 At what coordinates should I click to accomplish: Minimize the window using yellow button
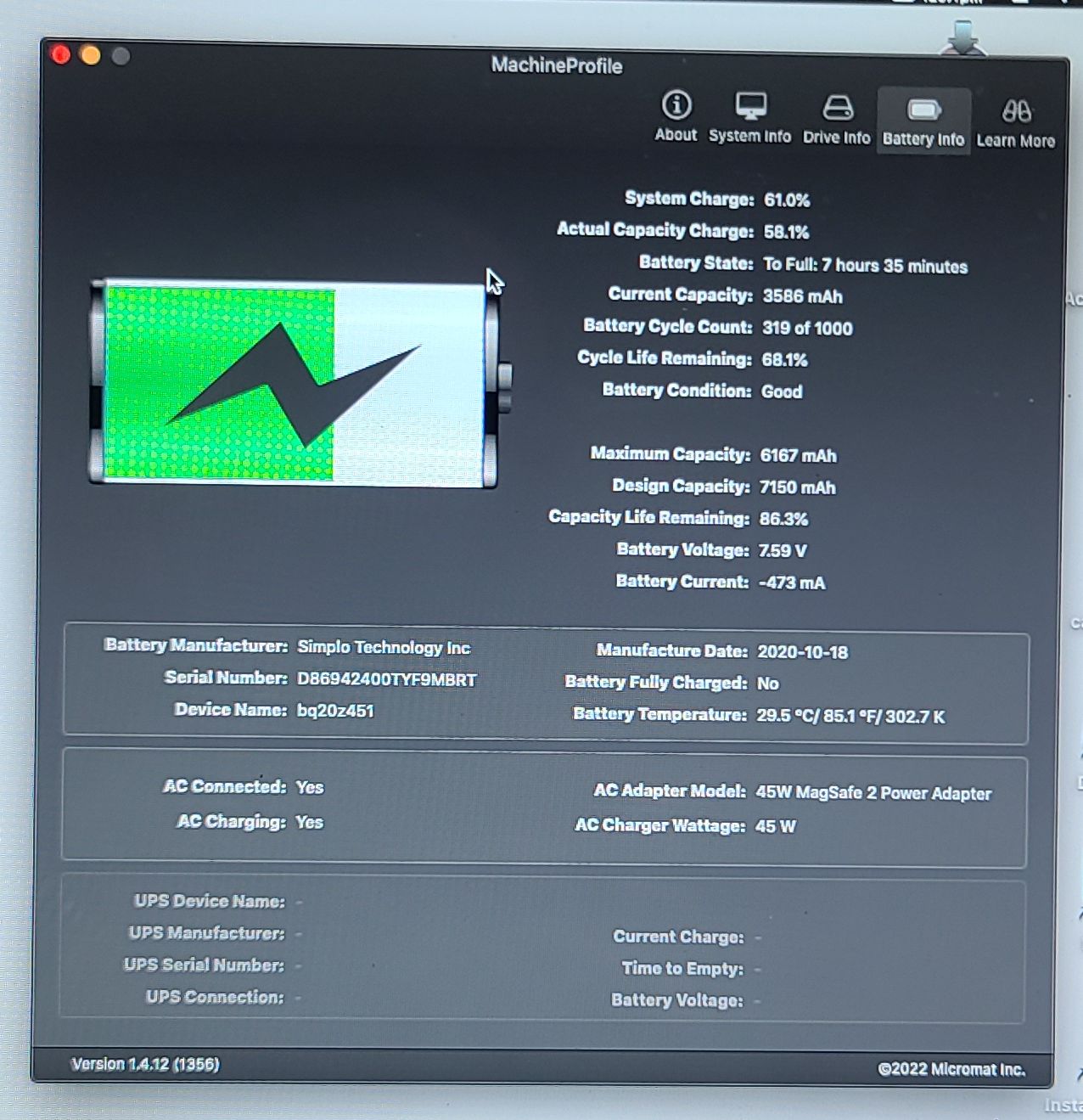point(91,55)
